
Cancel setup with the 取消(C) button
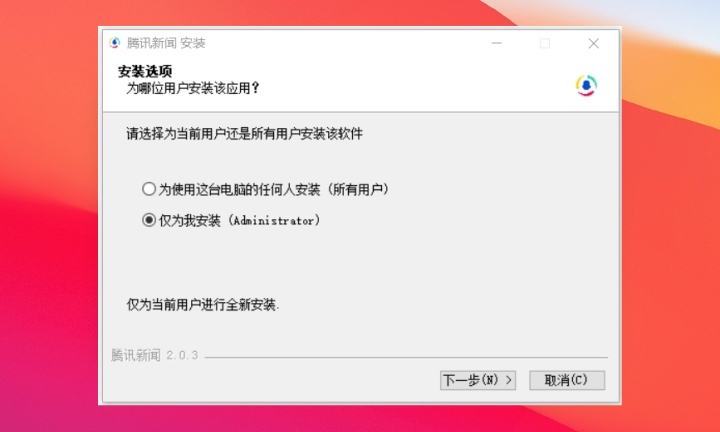click(x=567, y=380)
